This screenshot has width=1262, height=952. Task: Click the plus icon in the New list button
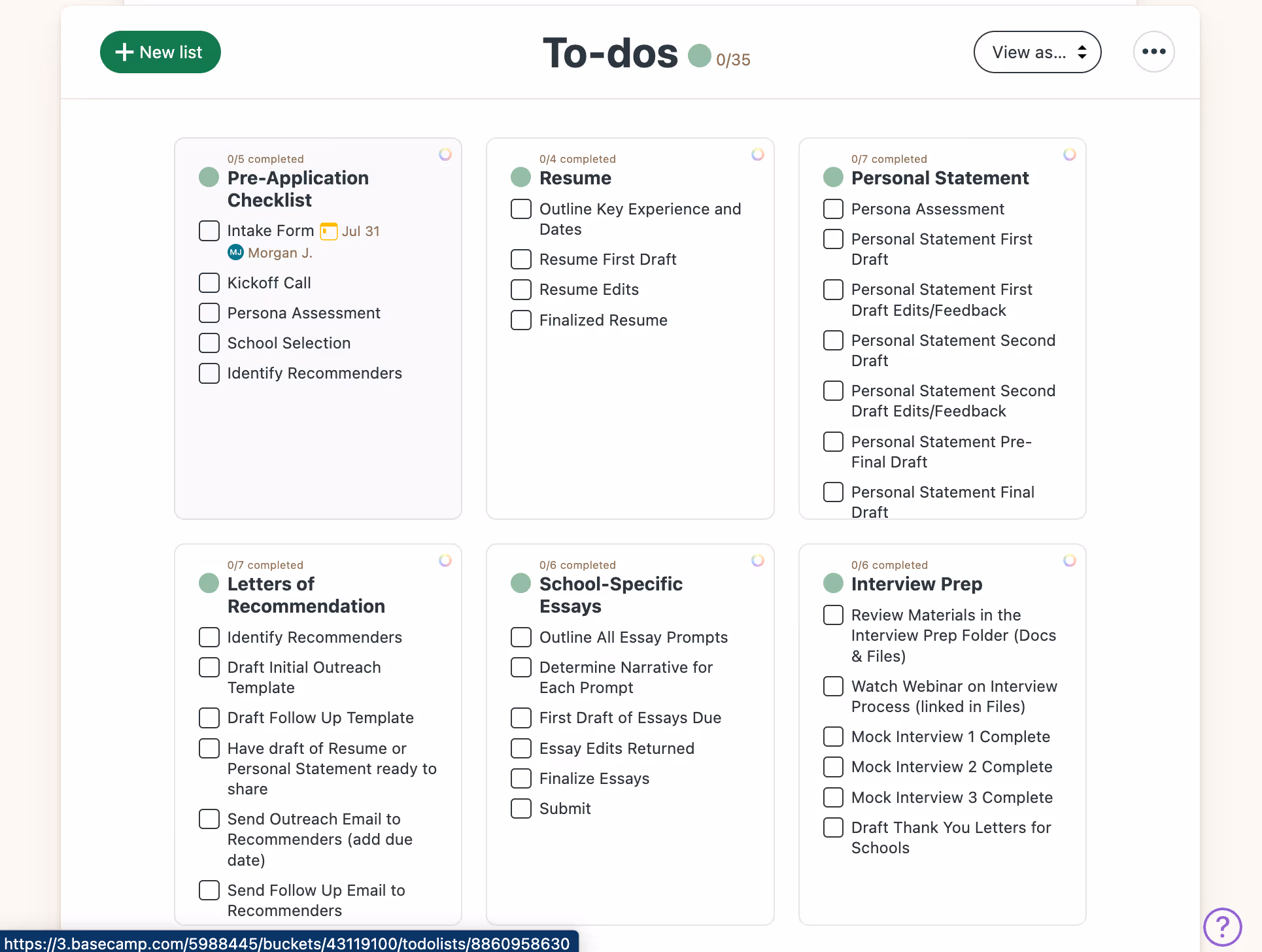tap(124, 52)
